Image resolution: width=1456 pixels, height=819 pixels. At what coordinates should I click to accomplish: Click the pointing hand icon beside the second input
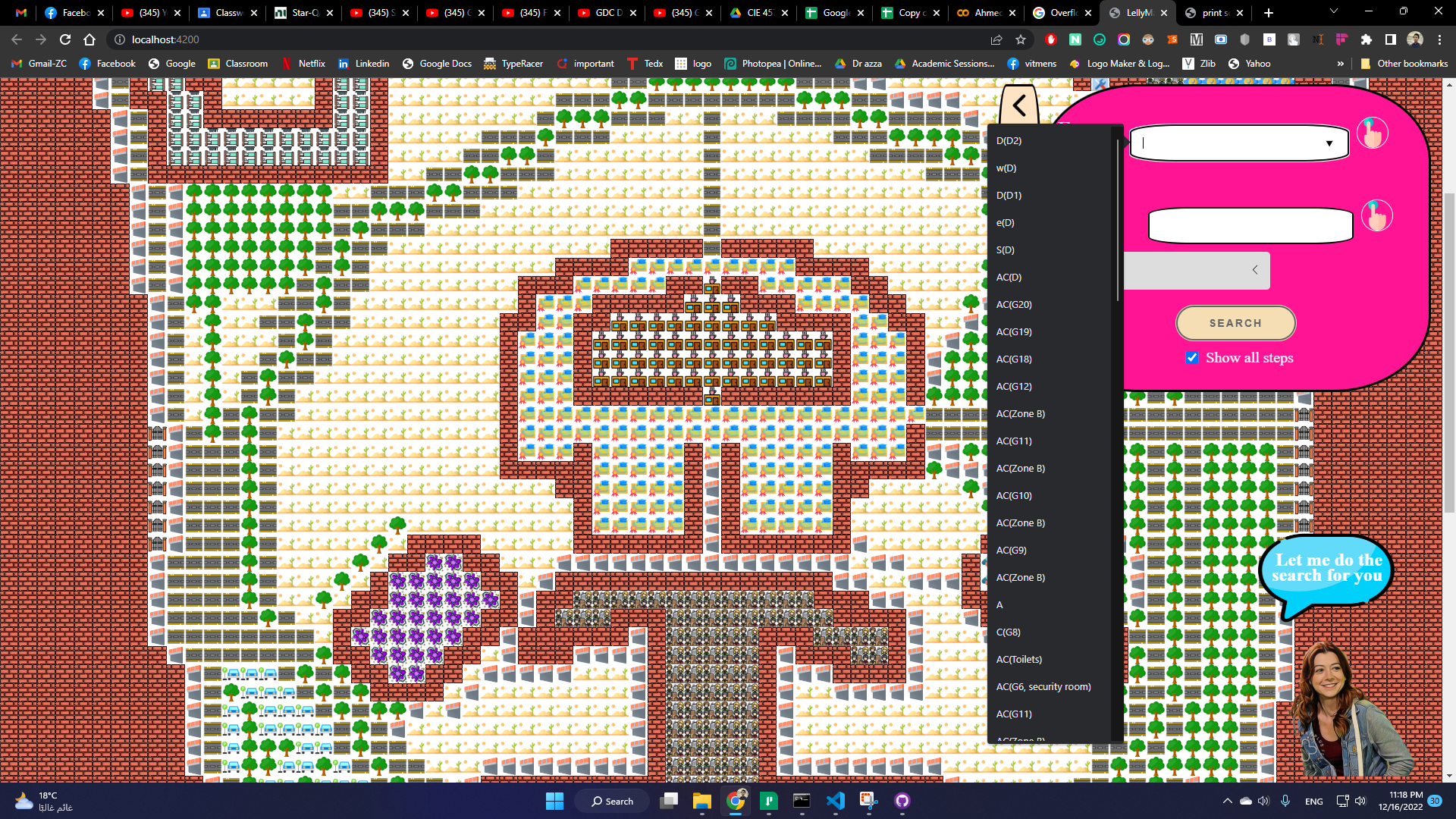pyautogui.click(x=1376, y=216)
